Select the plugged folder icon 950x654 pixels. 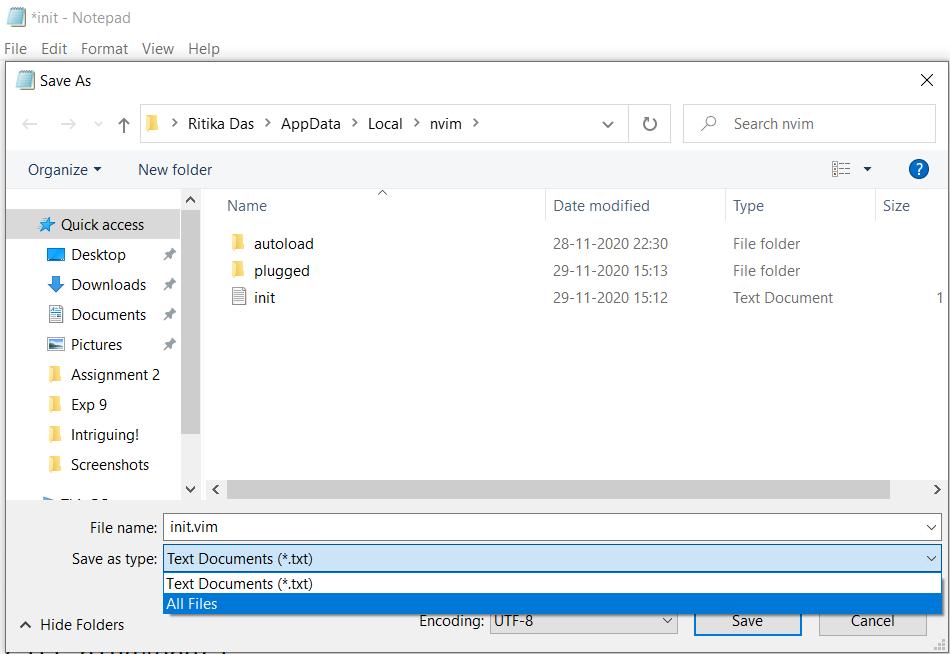[238, 270]
